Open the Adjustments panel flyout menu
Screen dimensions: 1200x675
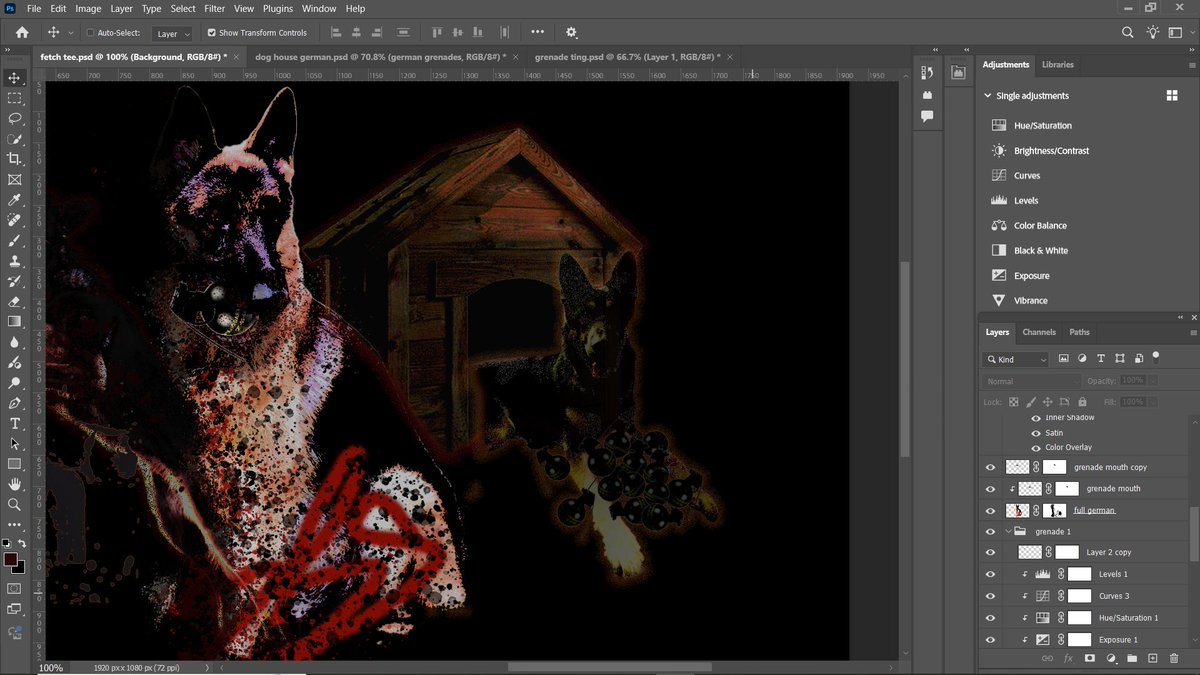1193,64
